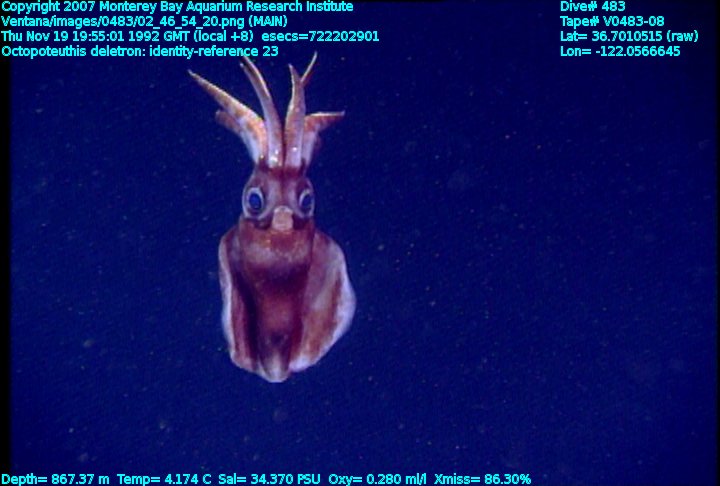720x486 pixels.
Task: Click the file path text 'Ventana/images/0483/02_46_54_20.png (MAIN)'
Action: coord(144,22)
